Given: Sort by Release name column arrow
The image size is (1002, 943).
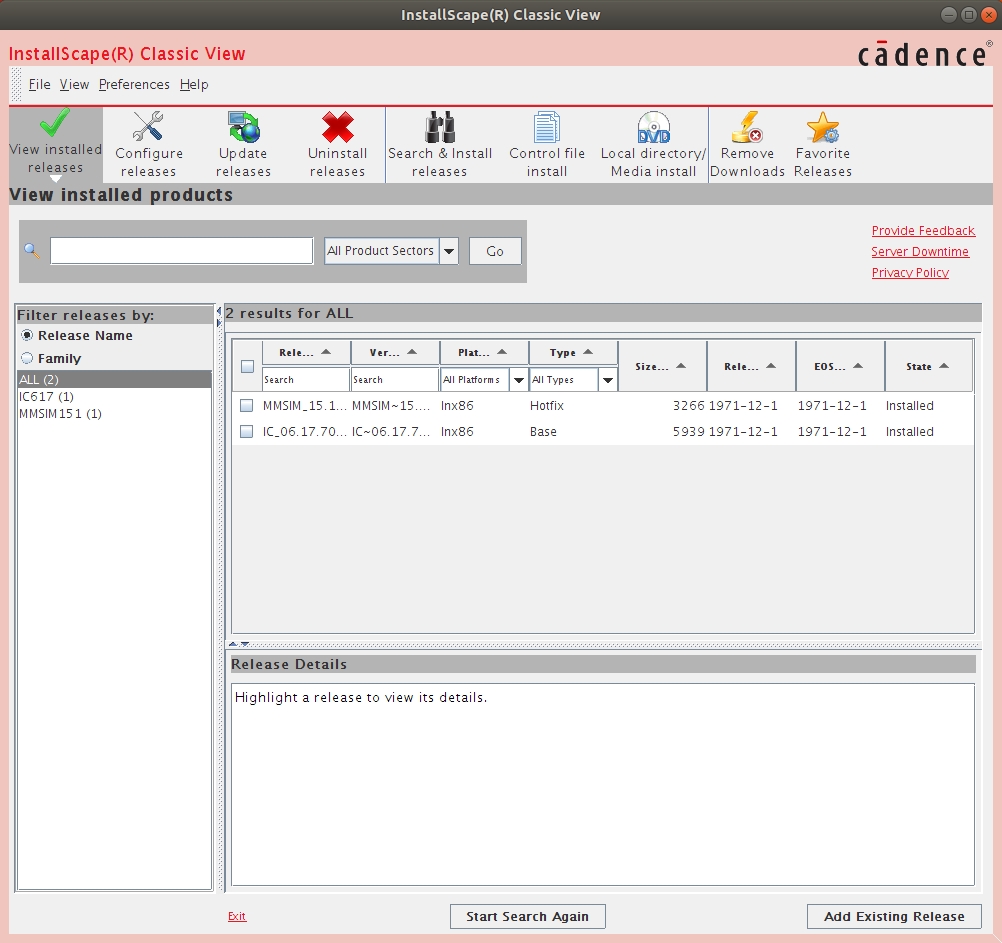Looking at the screenshot, I should click(x=326, y=352).
